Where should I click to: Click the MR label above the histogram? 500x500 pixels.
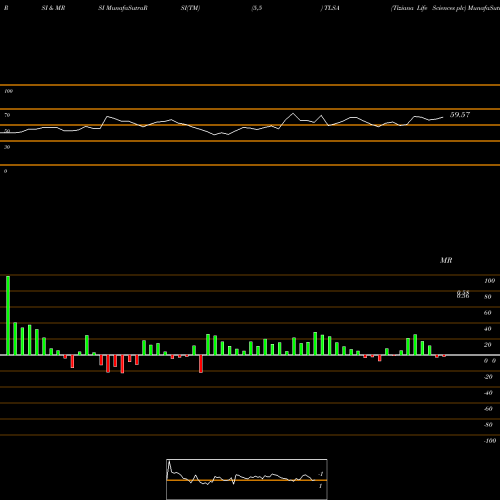[x=446, y=260]
